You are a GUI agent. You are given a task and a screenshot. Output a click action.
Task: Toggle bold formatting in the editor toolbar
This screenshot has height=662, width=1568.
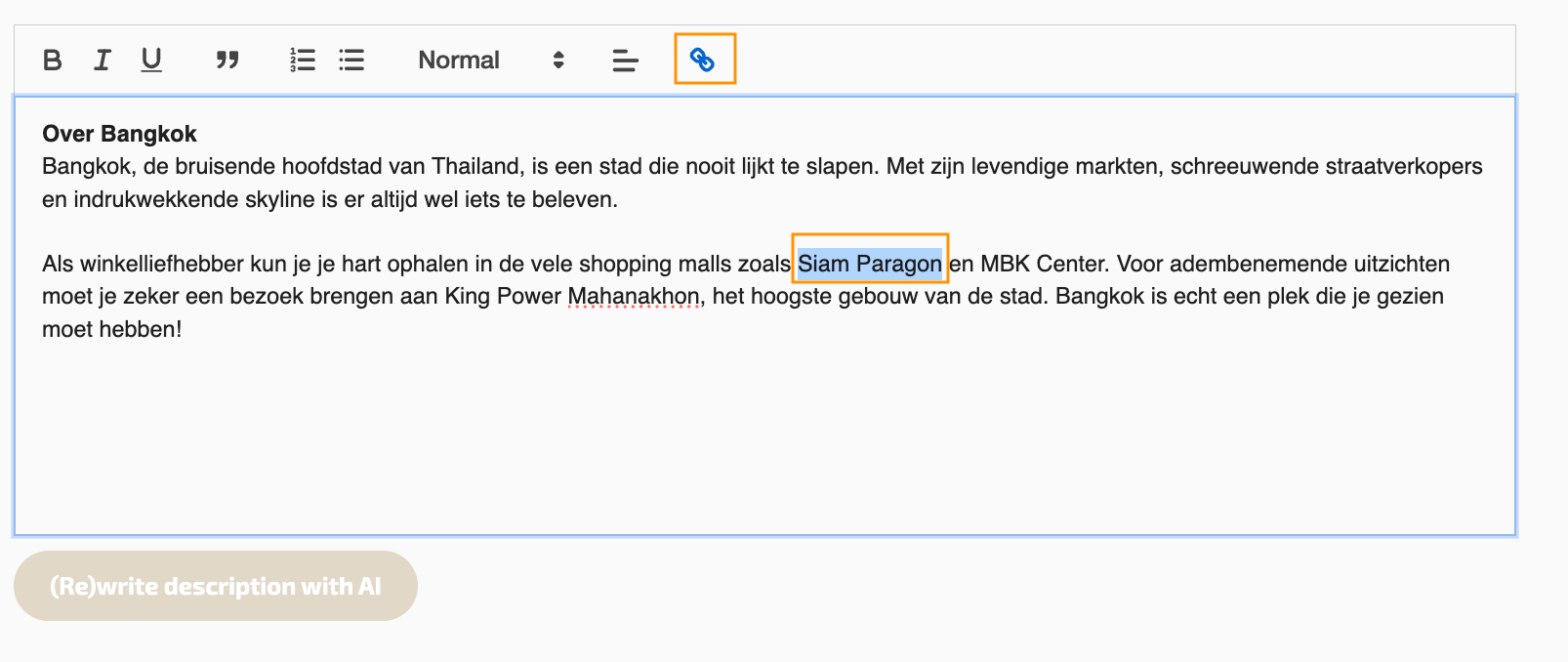53,61
